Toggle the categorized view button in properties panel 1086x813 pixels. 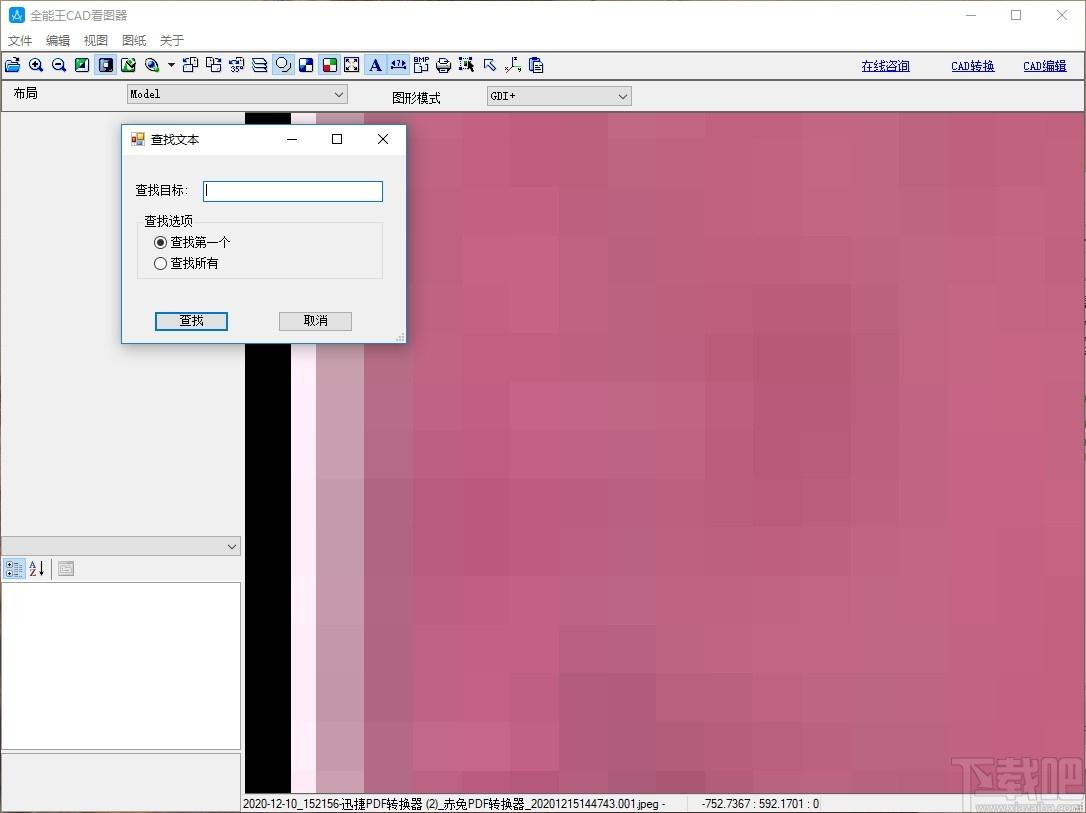point(15,569)
